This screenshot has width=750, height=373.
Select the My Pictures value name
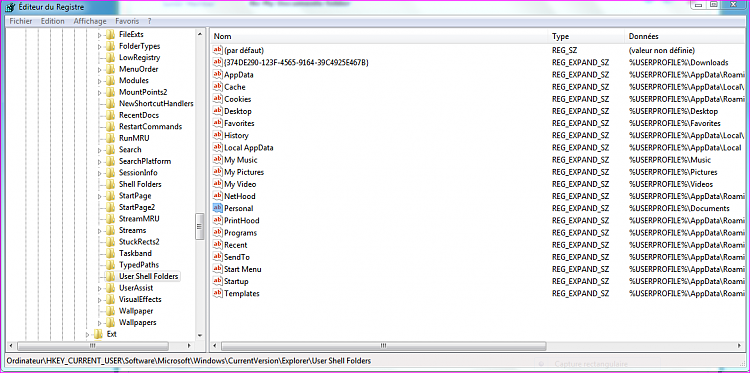pos(244,172)
